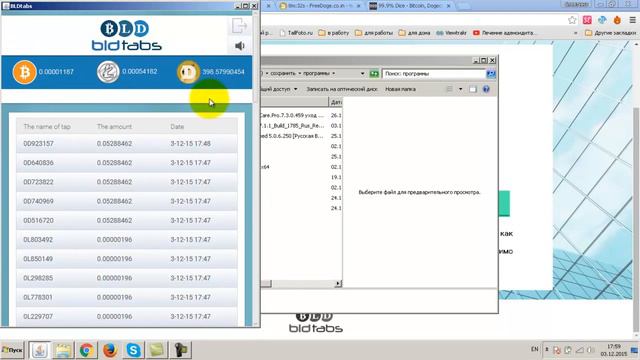Click the BLDtabs window title icon

[x=6, y=6]
